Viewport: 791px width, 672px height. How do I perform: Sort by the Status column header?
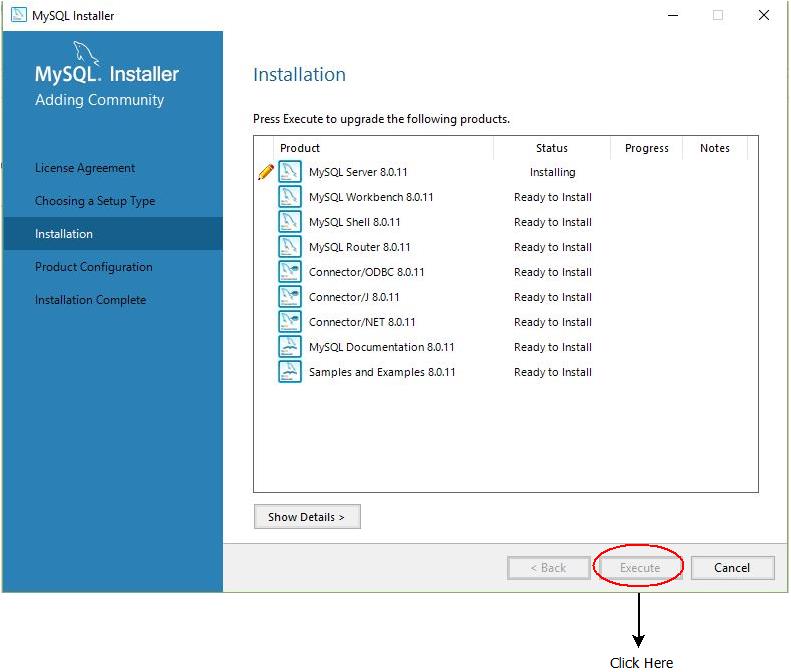[x=551, y=148]
